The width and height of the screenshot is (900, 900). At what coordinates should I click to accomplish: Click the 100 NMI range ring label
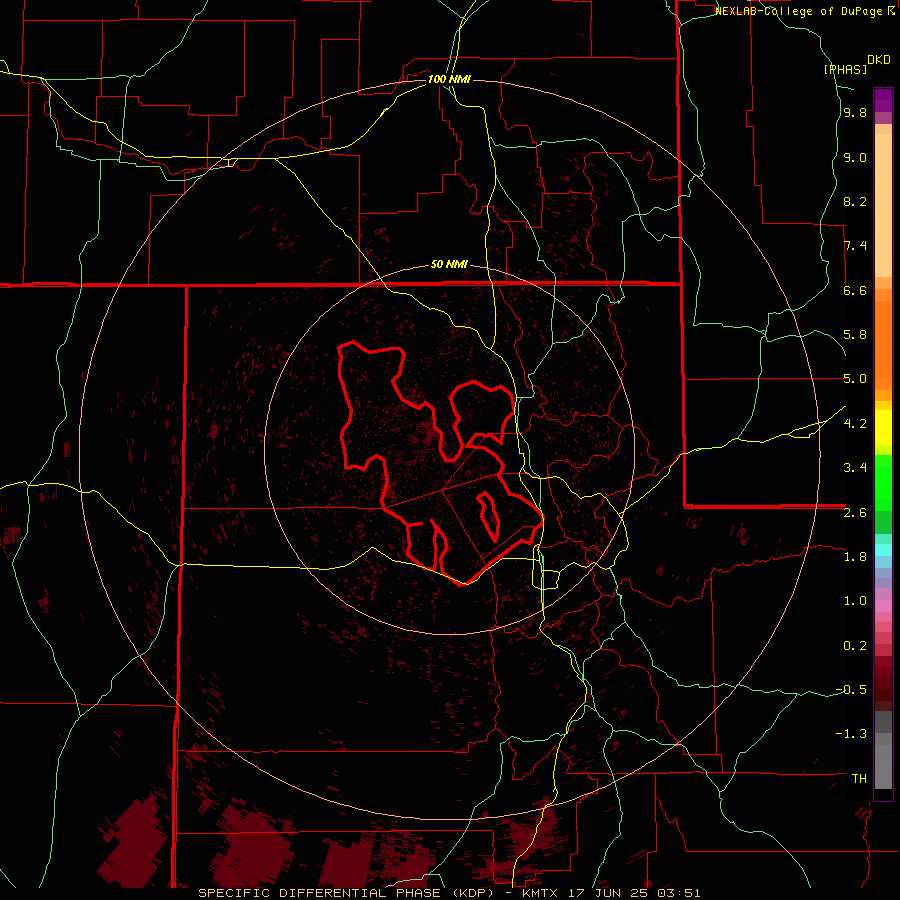pos(449,79)
